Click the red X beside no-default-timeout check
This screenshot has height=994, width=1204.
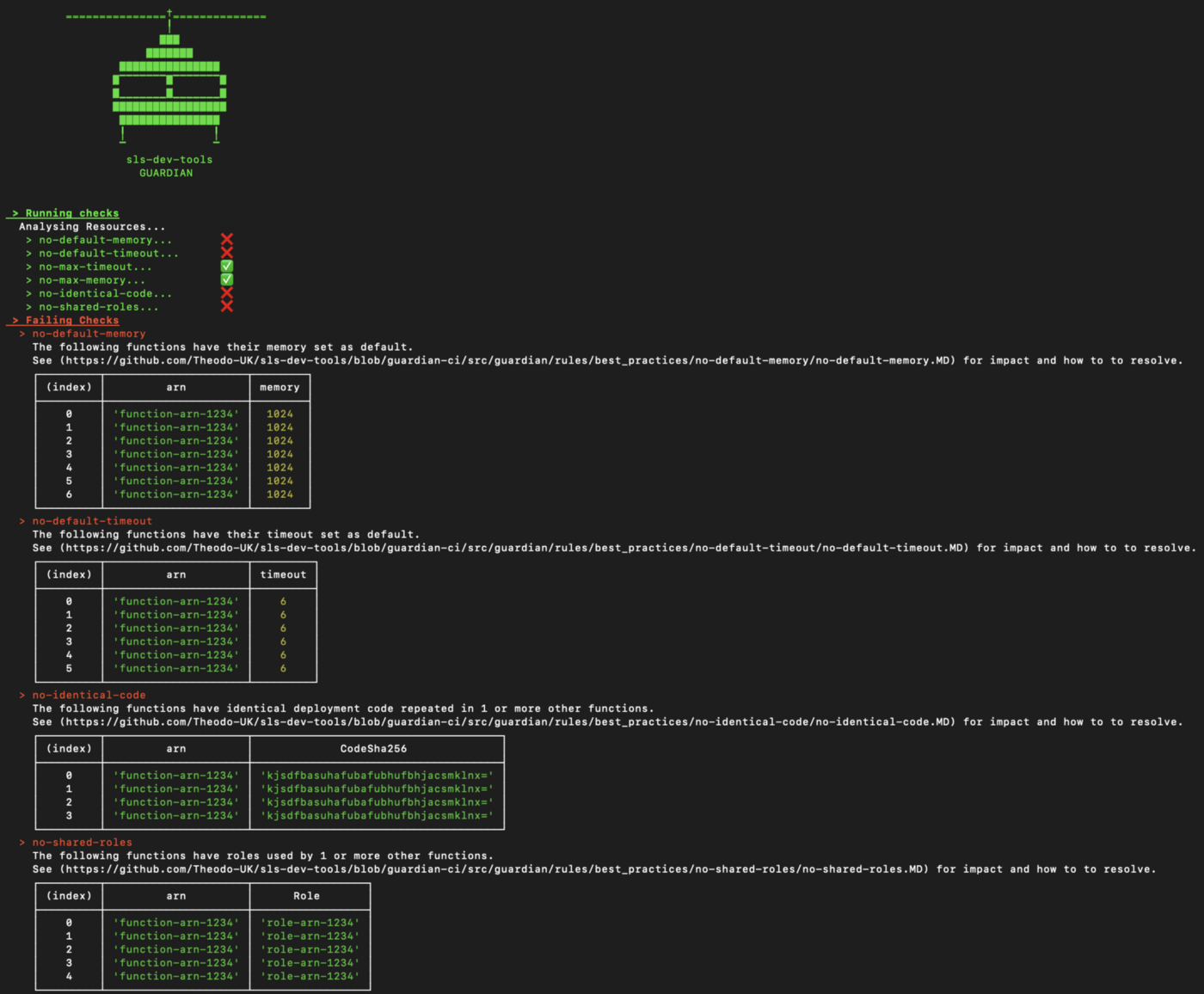(226, 253)
